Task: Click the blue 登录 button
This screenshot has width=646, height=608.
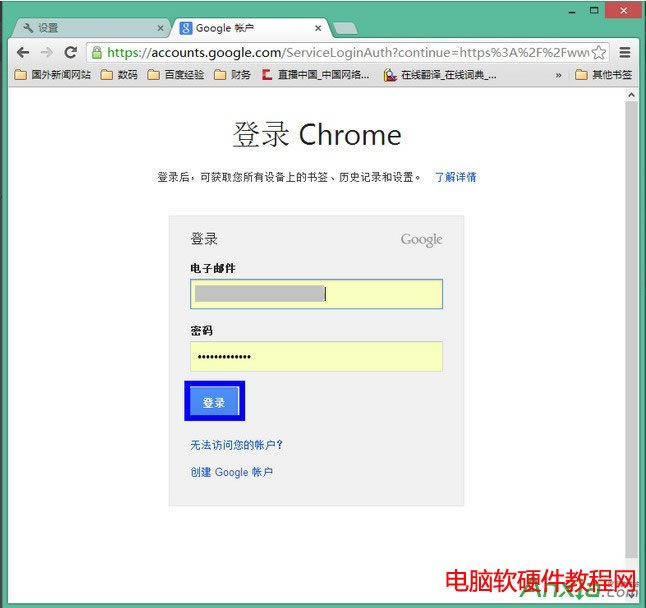Action: [214, 401]
